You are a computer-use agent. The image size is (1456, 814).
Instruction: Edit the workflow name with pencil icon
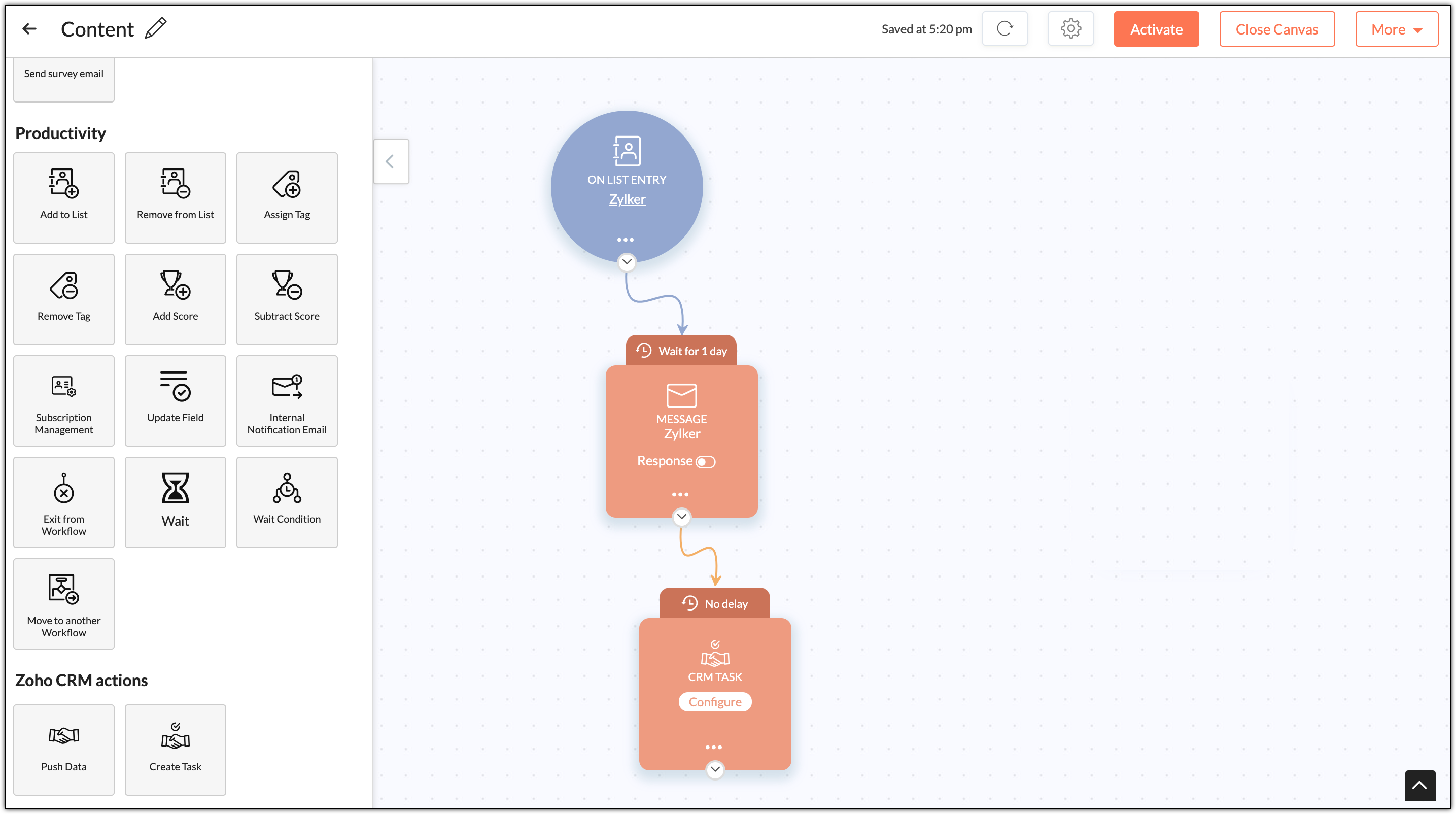click(x=155, y=28)
